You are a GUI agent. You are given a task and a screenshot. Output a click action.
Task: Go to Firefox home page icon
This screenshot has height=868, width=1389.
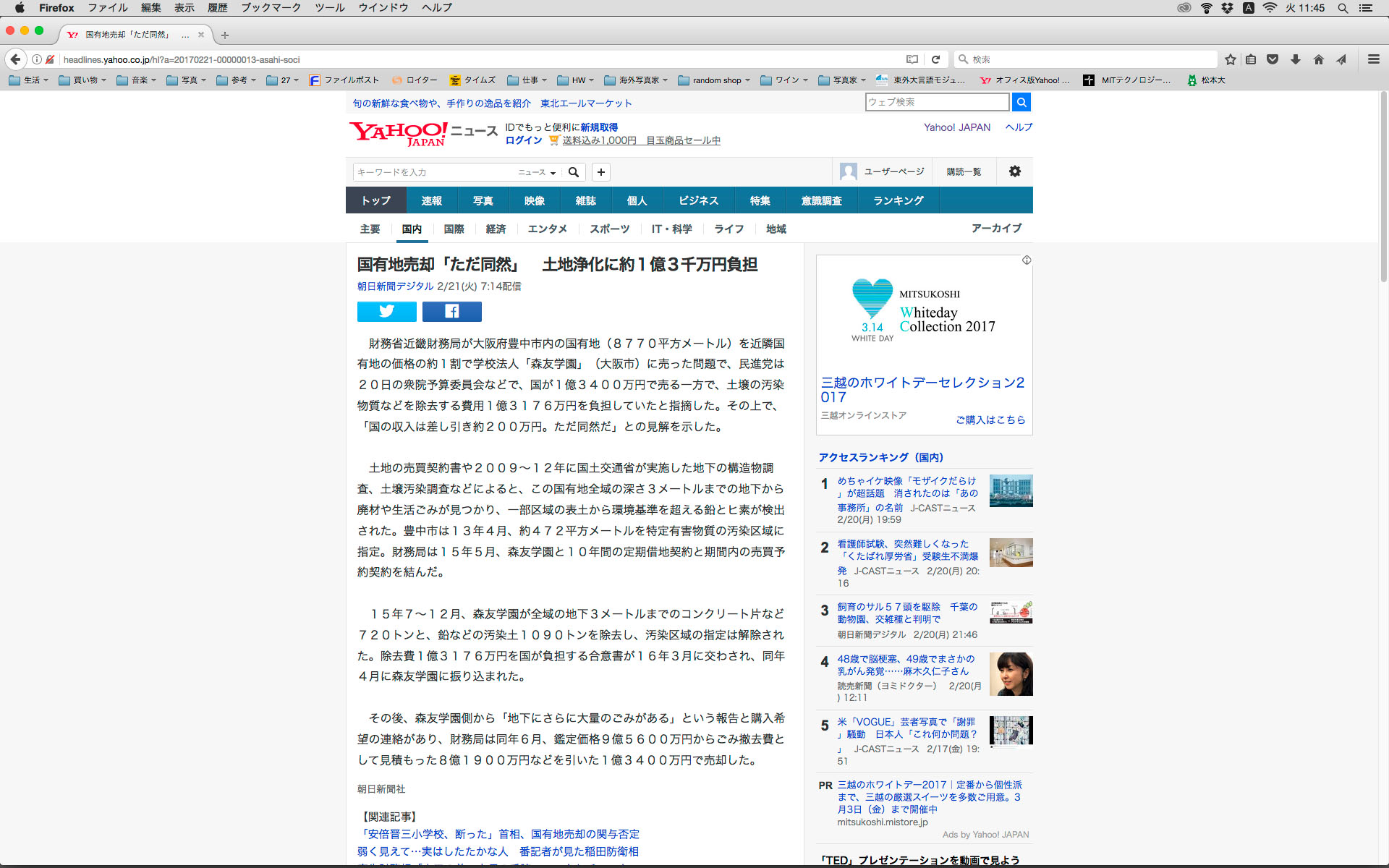point(1318,59)
